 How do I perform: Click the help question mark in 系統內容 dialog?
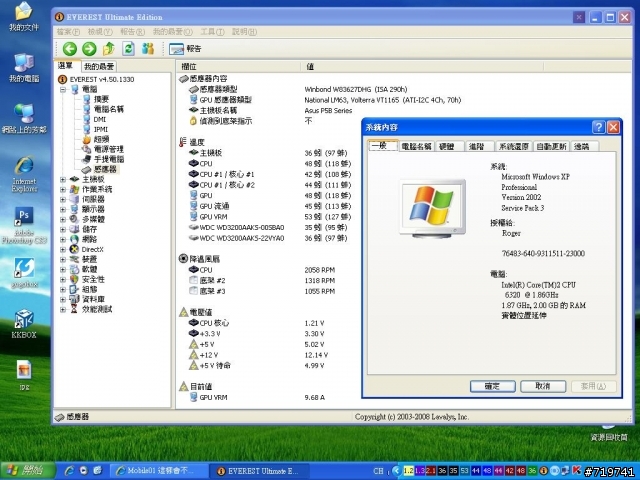(598, 127)
